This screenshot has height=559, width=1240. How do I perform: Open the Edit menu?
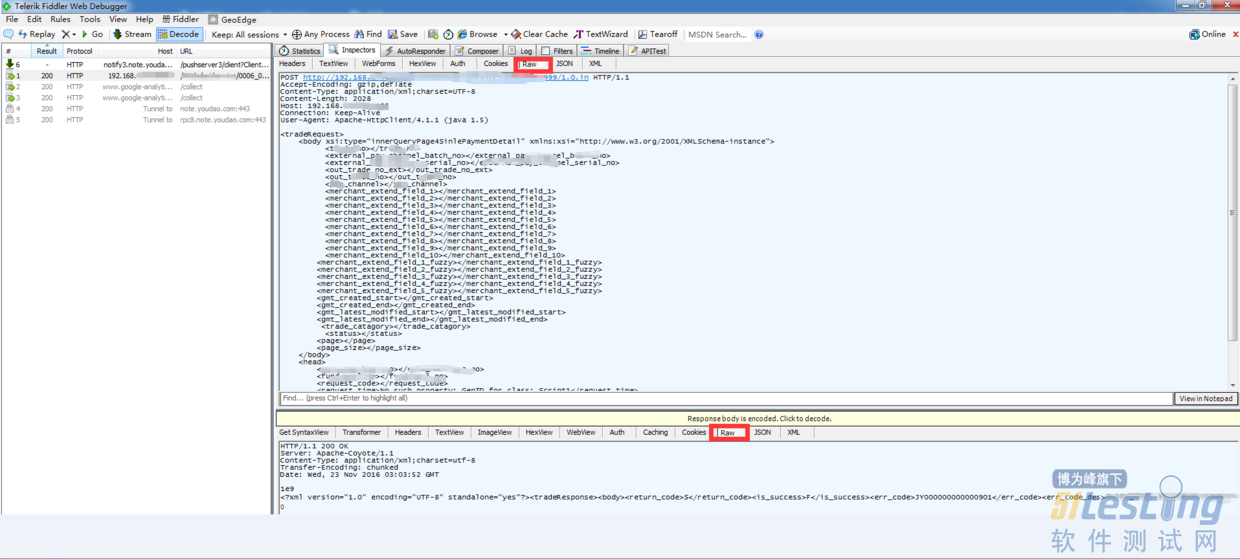click(x=34, y=19)
